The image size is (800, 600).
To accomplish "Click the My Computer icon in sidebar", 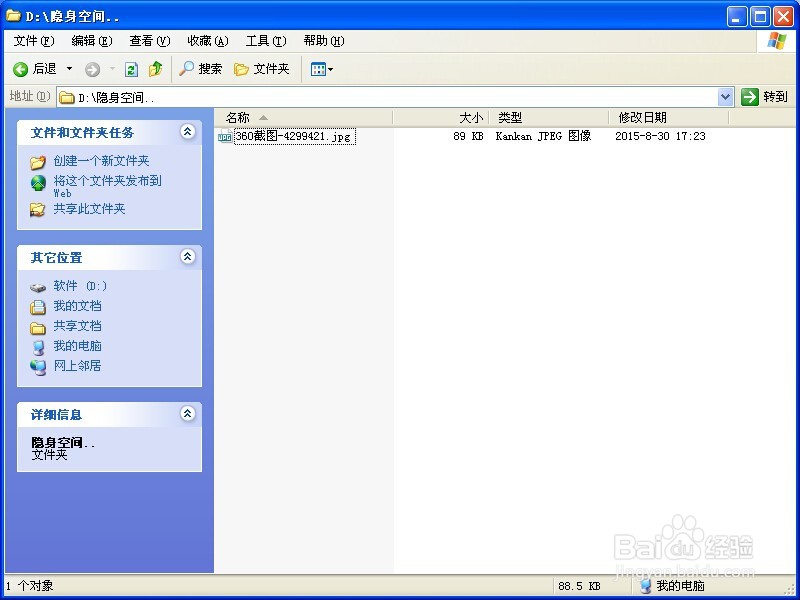I will 38,347.
